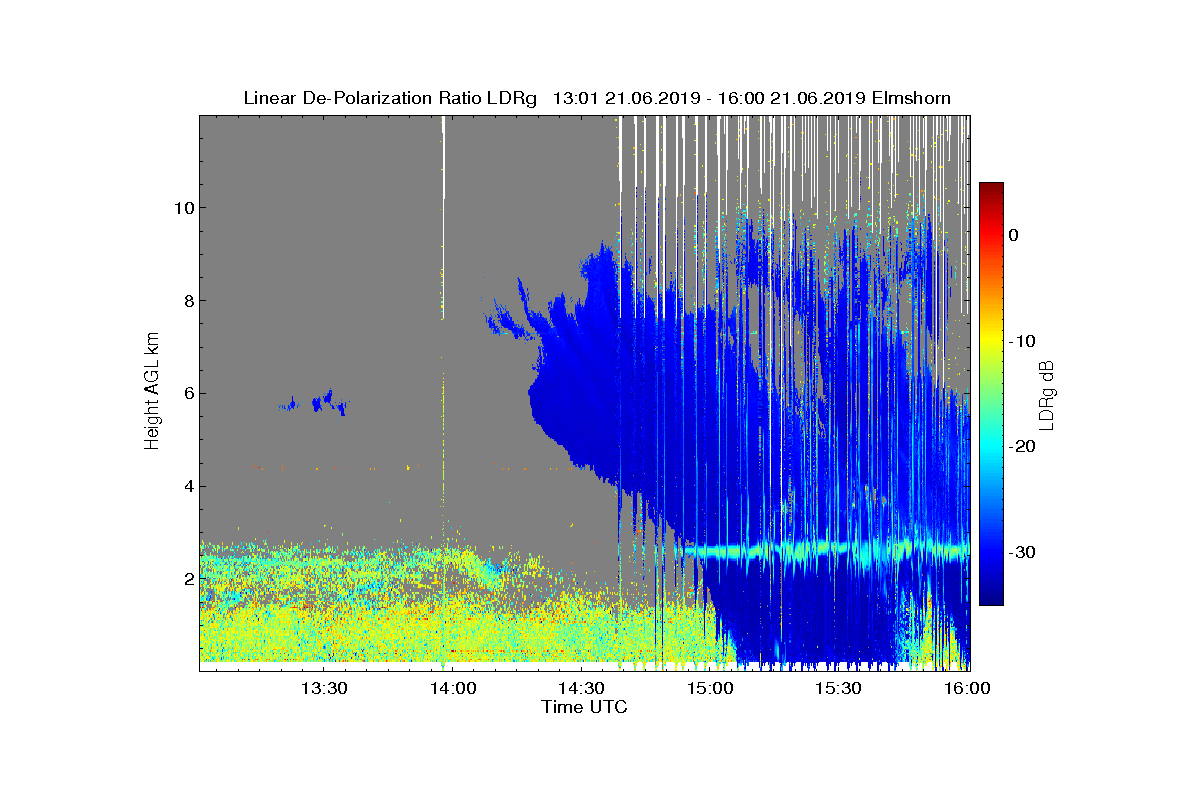Click the 'Time UTC' axis label

tap(585, 707)
